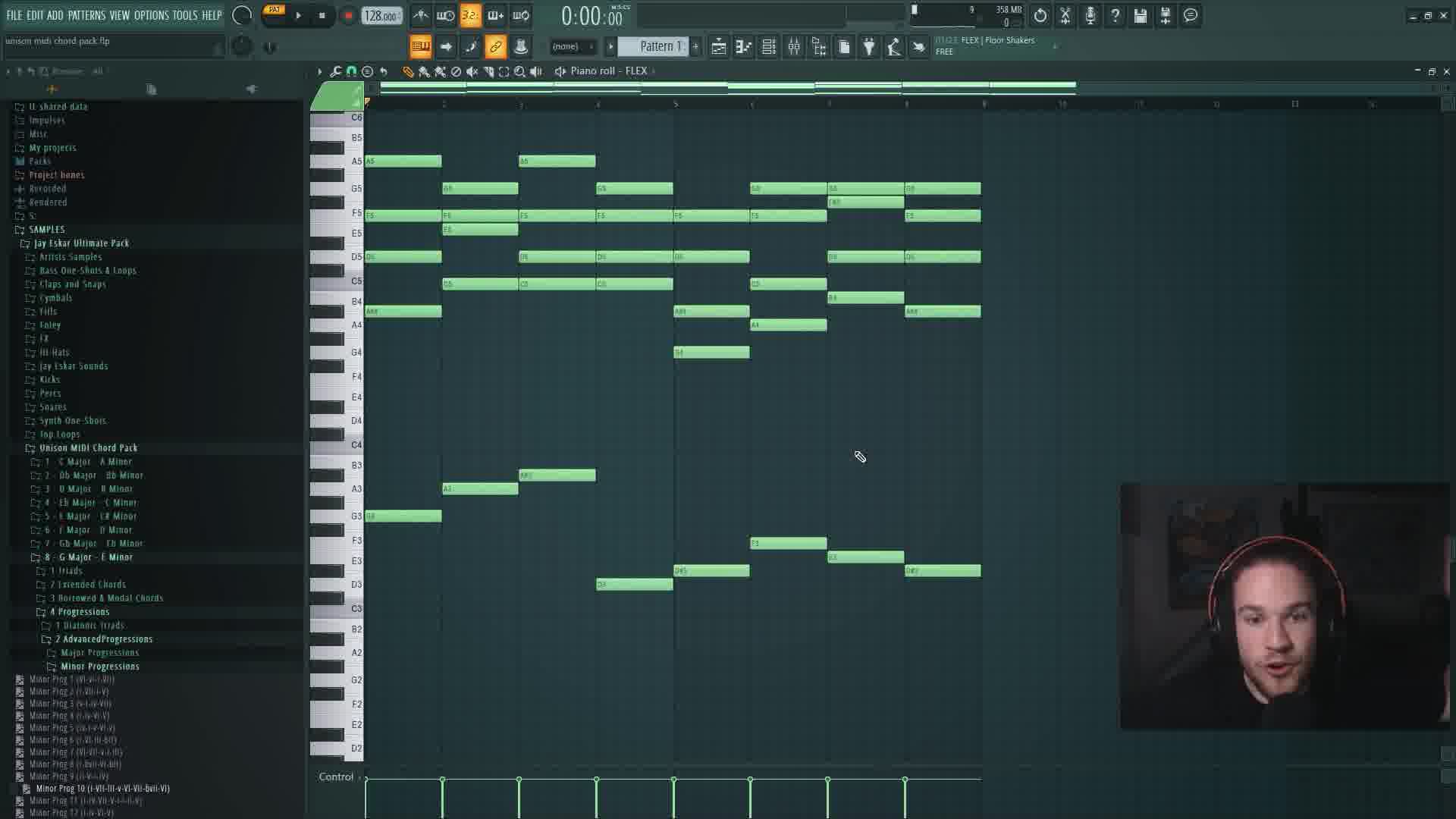Toggle the link chain multilink button

pyautogui.click(x=495, y=47)
